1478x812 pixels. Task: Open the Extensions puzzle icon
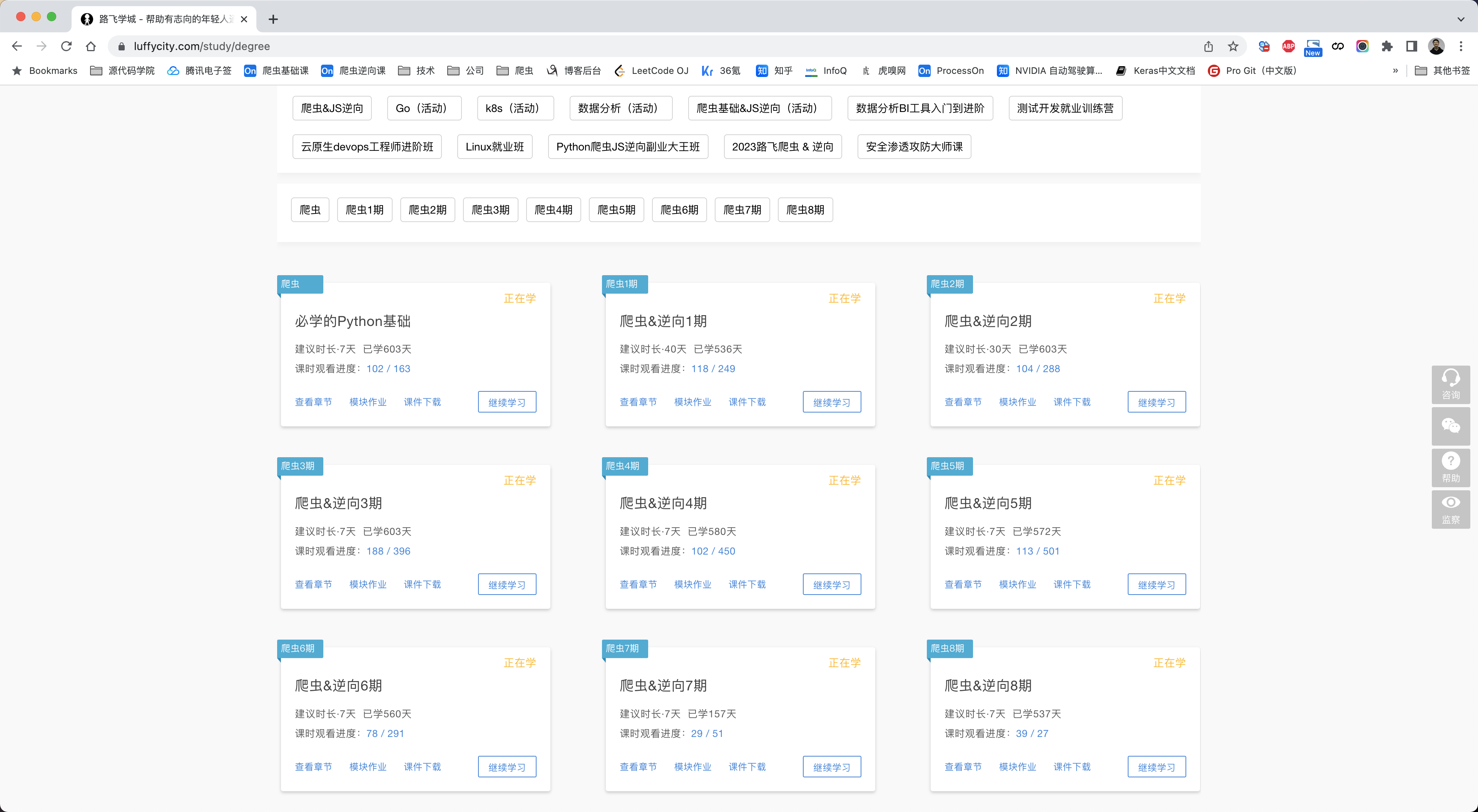[x=1387, y=47]
